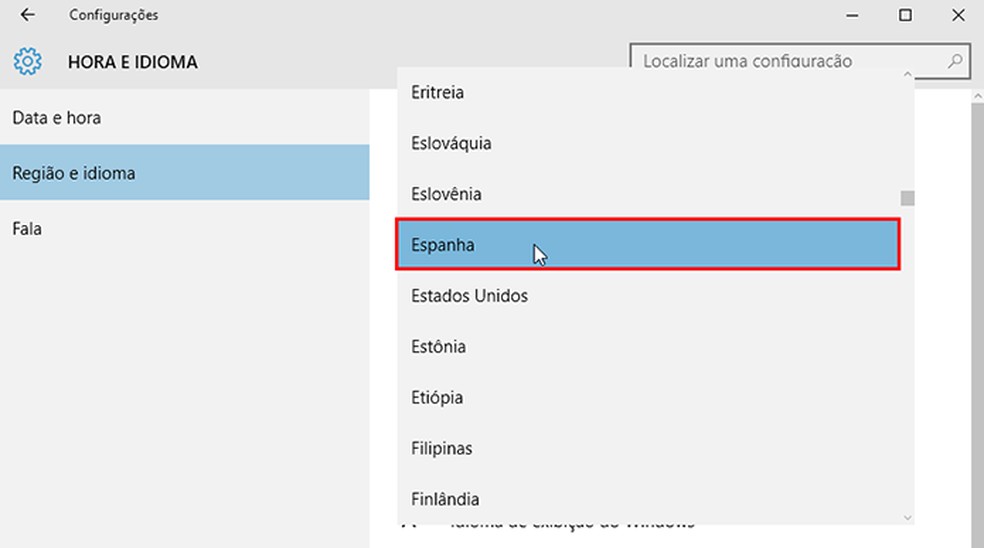The height and width of the screenshot is (548, 984).
Task: Select Eslováquia in the list
Action: click(452, 143)
